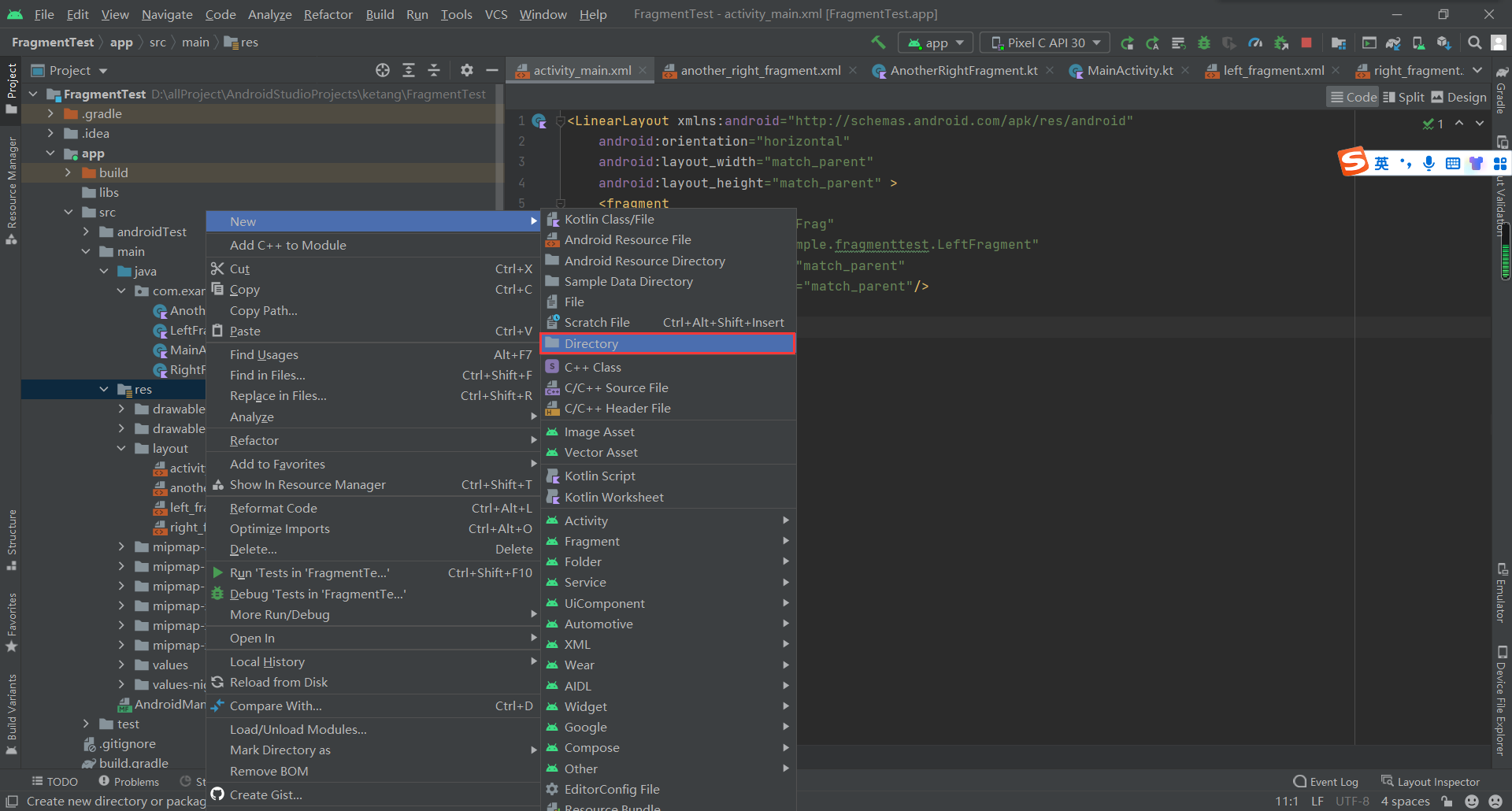Open the Pixel C API 30 device dropdown
This screenshot has height=811, width=1512.
[x=1045, y=43]
